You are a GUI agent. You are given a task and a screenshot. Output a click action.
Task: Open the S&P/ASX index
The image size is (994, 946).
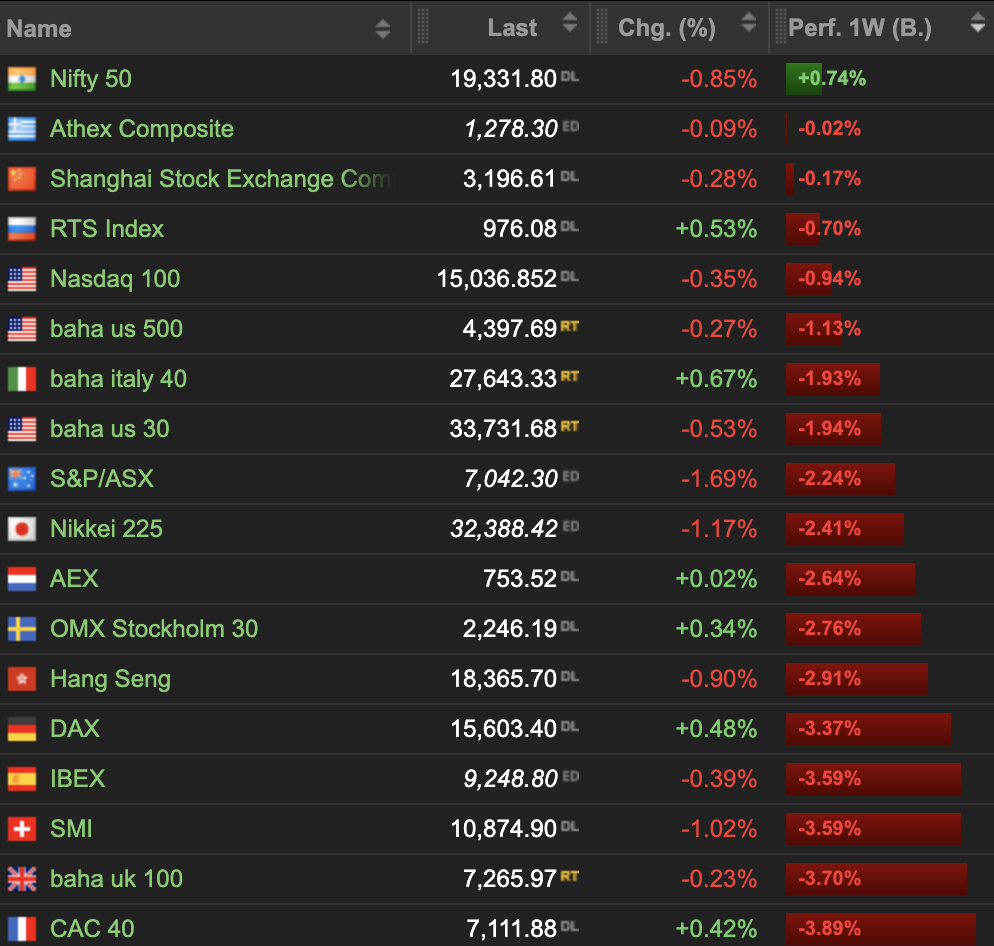tap(102, 479)
